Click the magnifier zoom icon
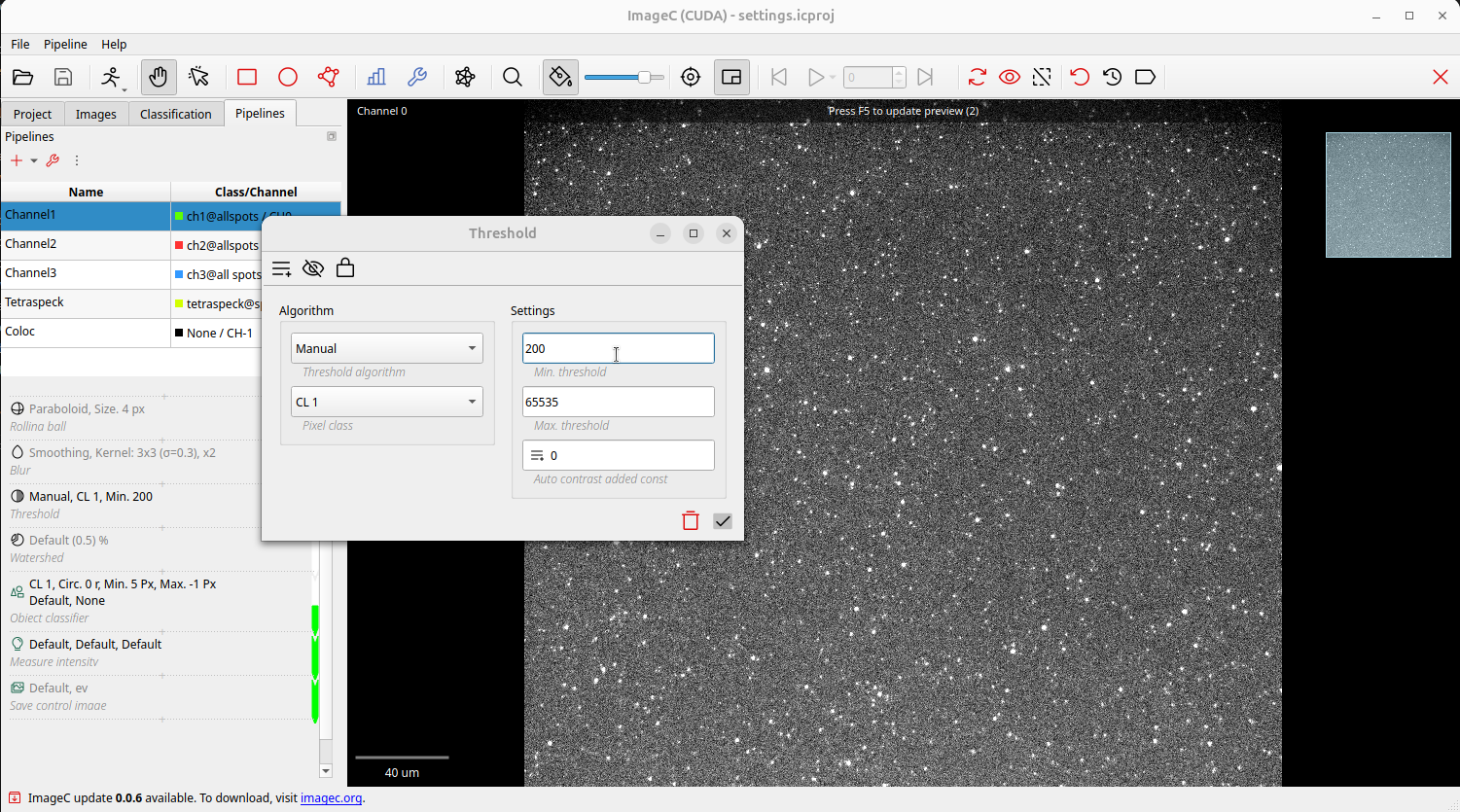The image size is (1460, 812). point(513,77)
